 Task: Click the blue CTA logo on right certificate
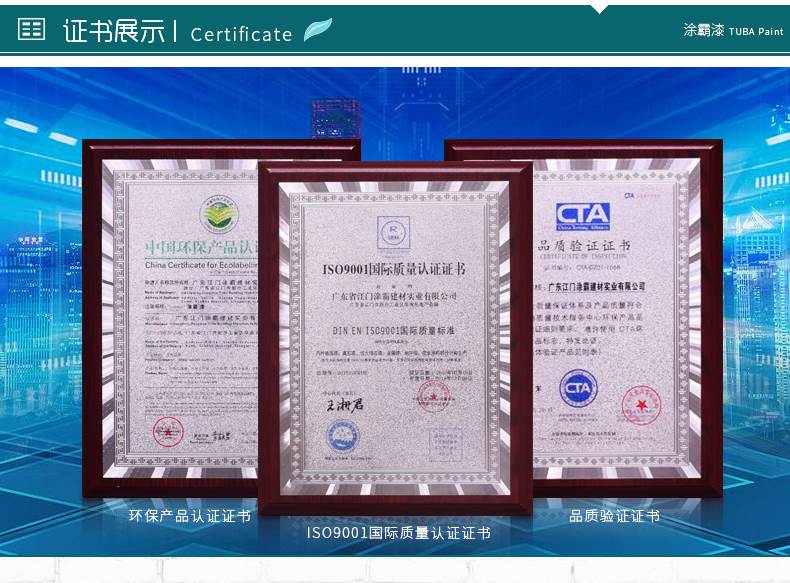[583, 216]
